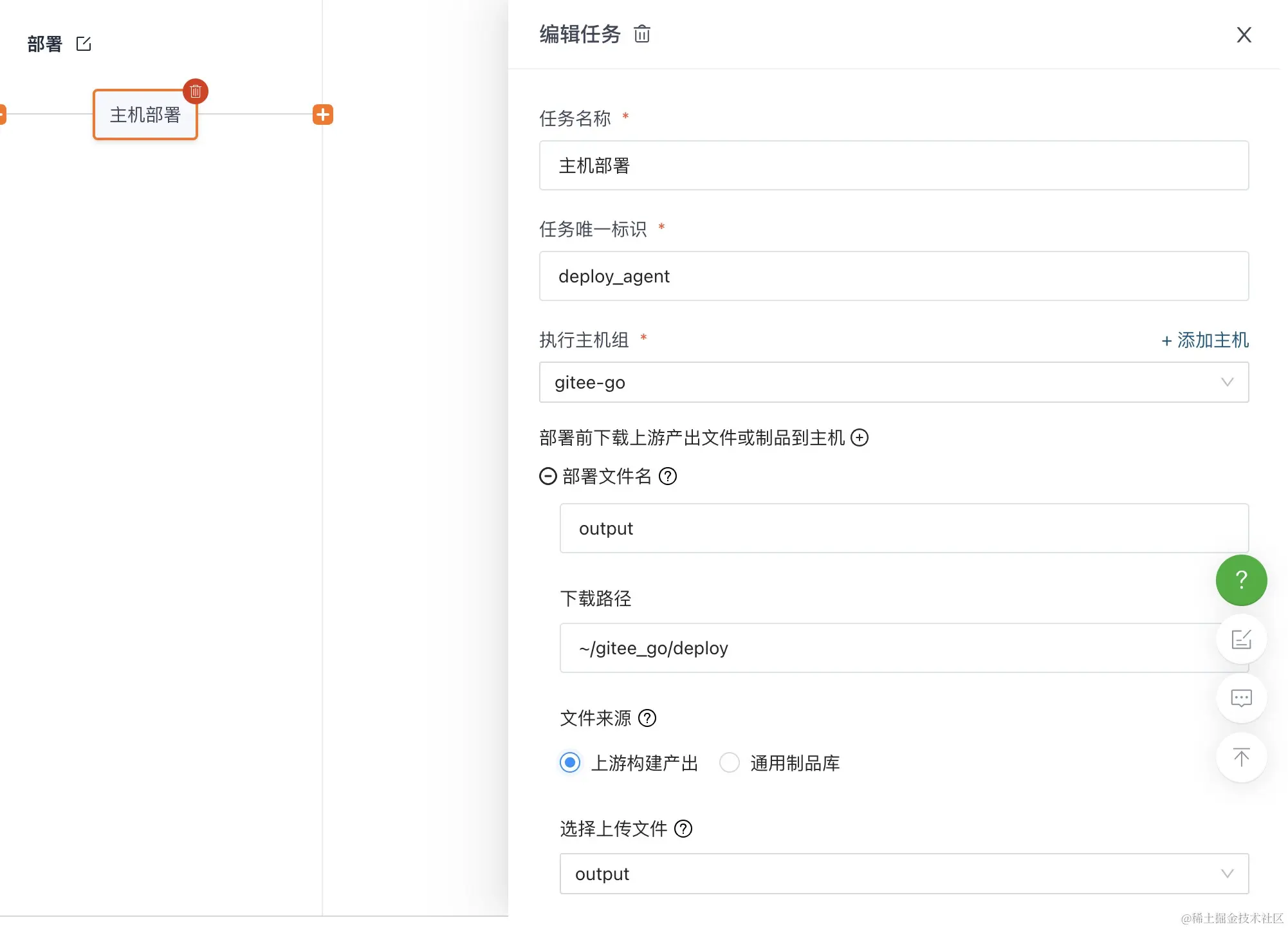Click trash icon next to 编辑任务 title

coord(641,34)
